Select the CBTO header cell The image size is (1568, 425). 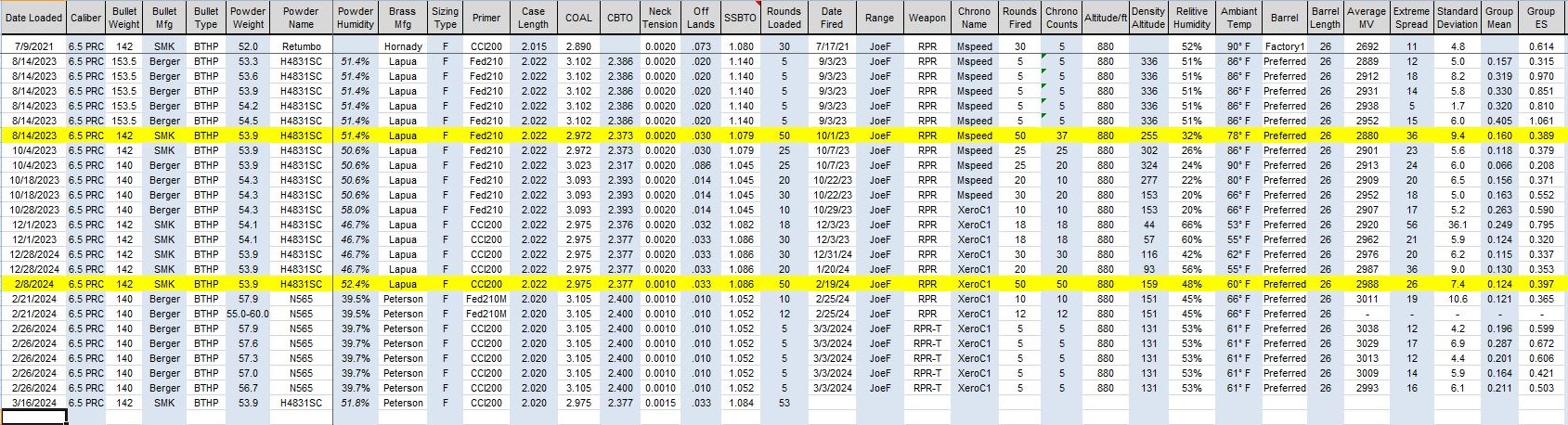coord(620,18)
